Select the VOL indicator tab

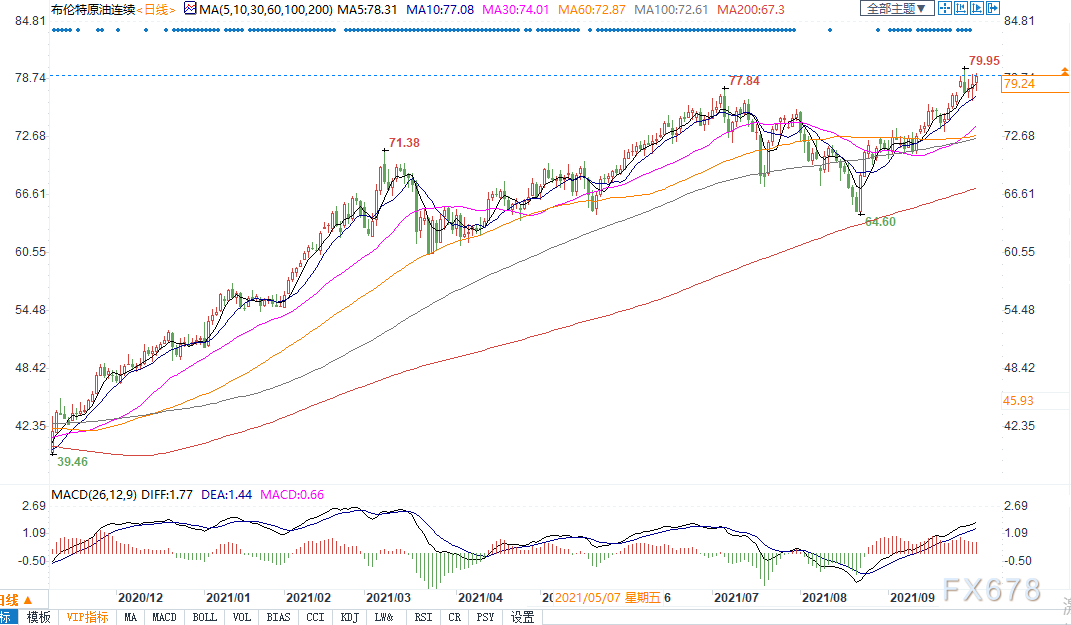pos(242,617)
